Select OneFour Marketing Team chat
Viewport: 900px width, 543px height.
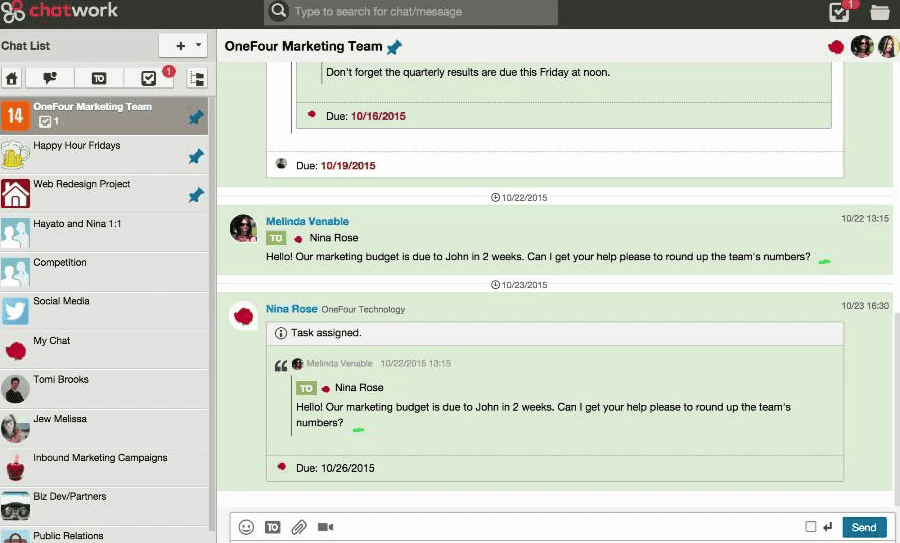point(104,115)
